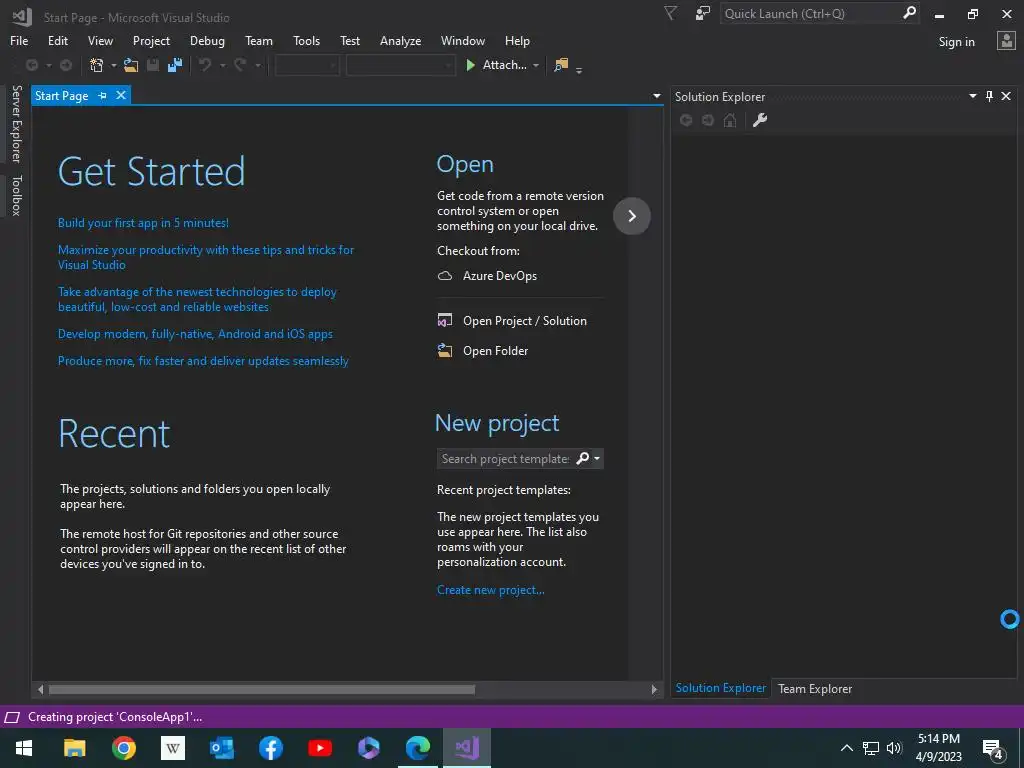Screen dimensions: 1024x768
Task: Expand the Server Explorer side tab
Action: [x=17, y=123]
